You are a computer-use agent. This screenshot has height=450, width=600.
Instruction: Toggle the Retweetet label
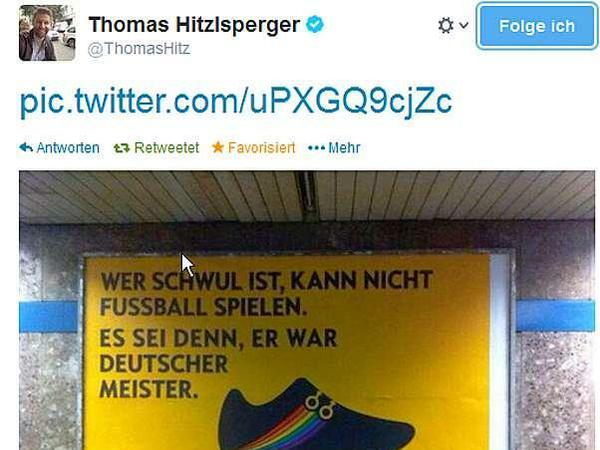(x=166, y=148)
